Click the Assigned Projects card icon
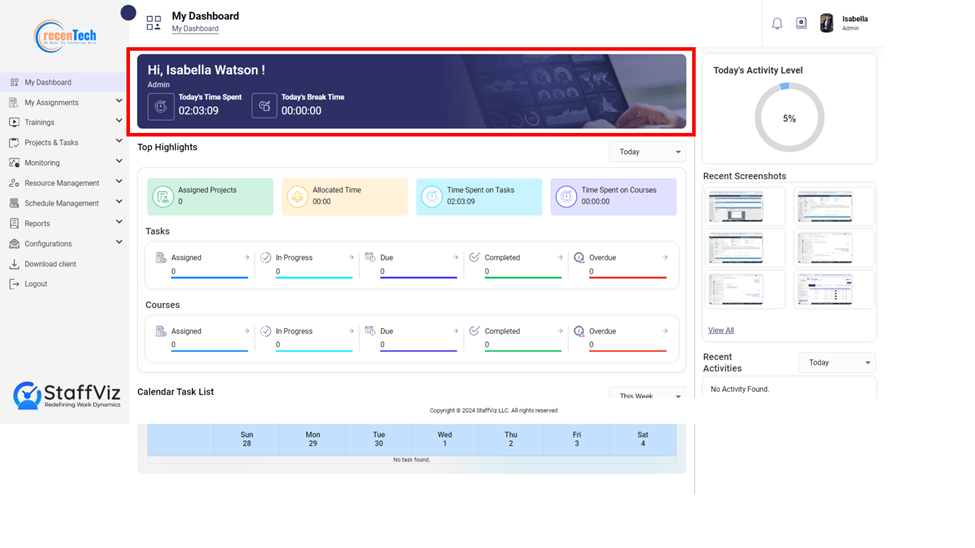This screenshot has height=548, width=975. point(163,197)
